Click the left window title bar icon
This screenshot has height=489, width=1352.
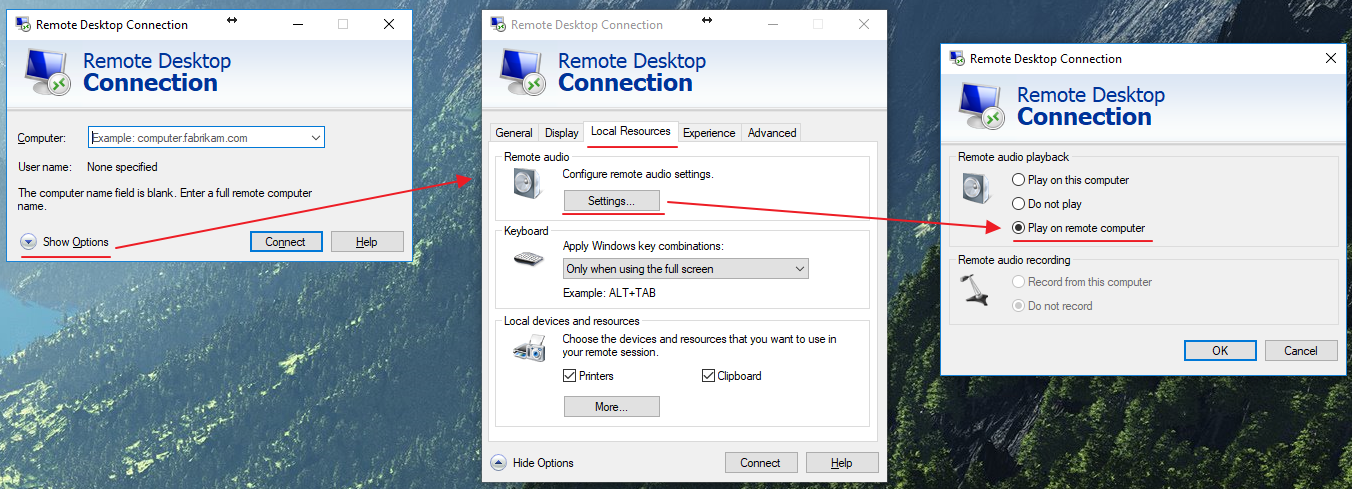point(22,24)
